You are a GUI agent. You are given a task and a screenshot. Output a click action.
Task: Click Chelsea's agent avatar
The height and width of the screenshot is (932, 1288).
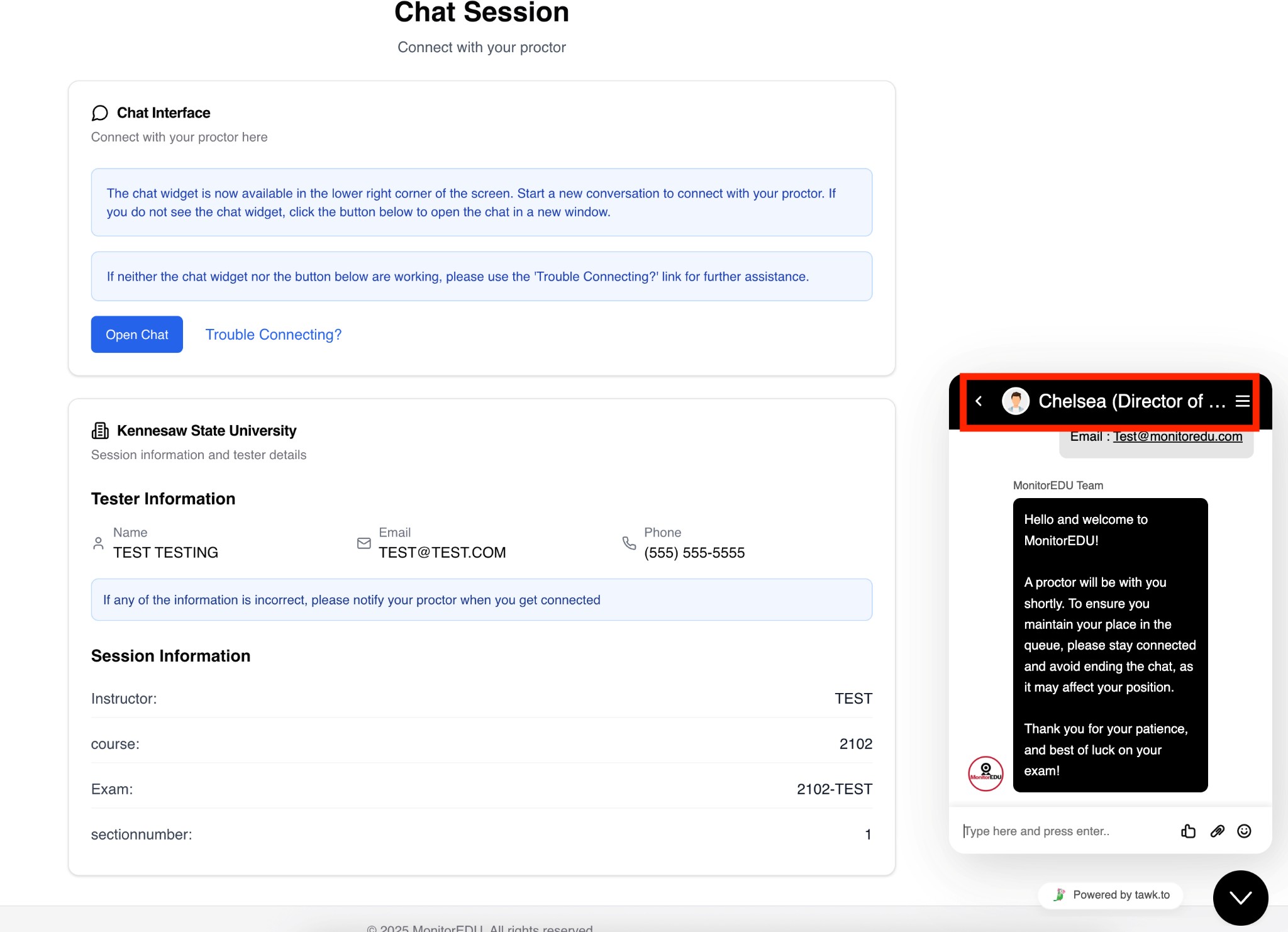click(x=1015, y=401)
